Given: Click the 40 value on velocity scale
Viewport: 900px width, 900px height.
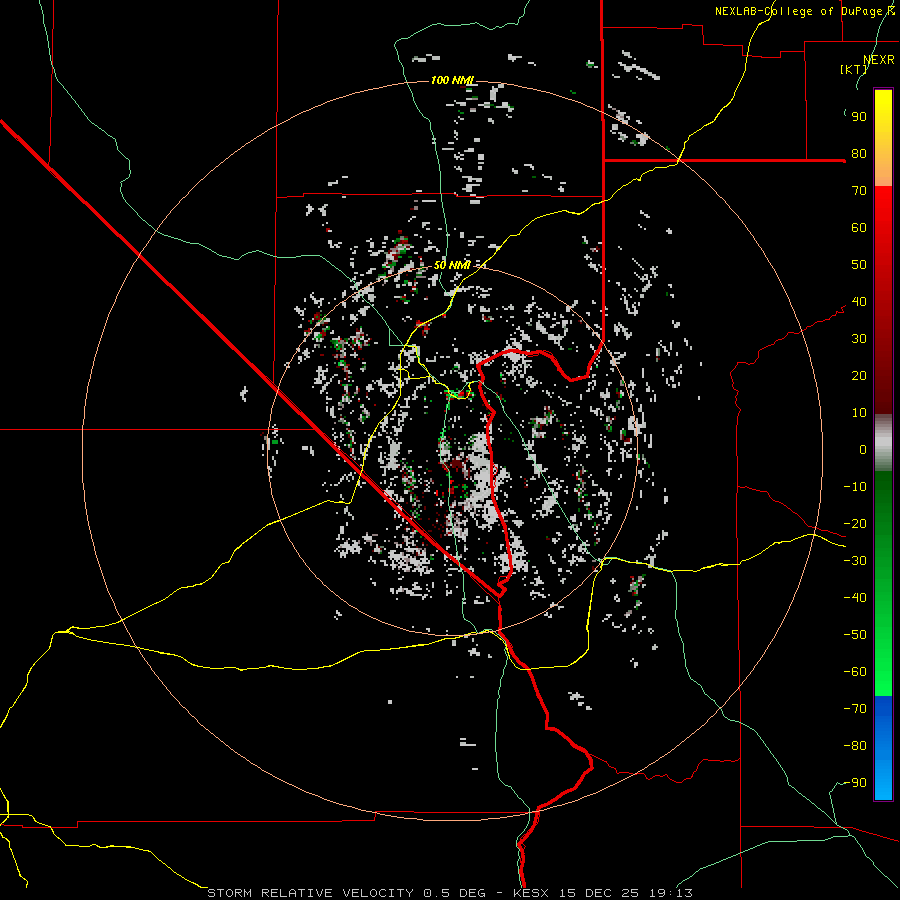Looking at the screenshot, I should pos(859,302).
